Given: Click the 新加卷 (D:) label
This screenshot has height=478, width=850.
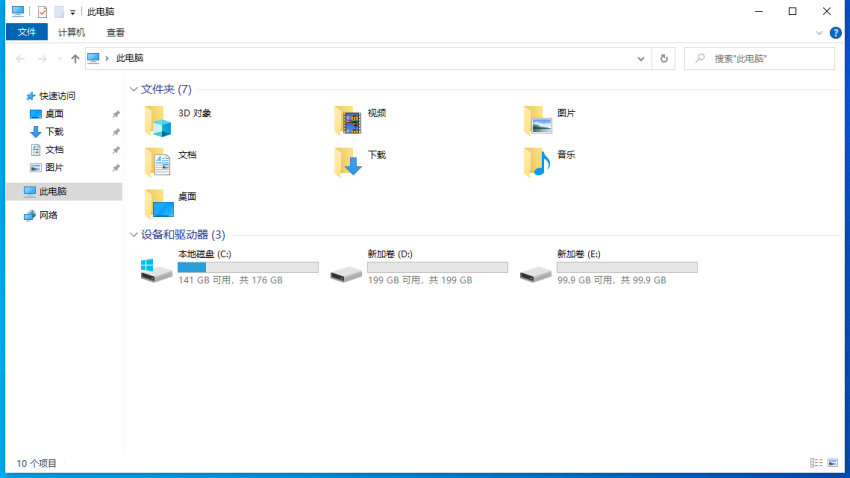Looking at the screenshot, I should coord(390,254).
